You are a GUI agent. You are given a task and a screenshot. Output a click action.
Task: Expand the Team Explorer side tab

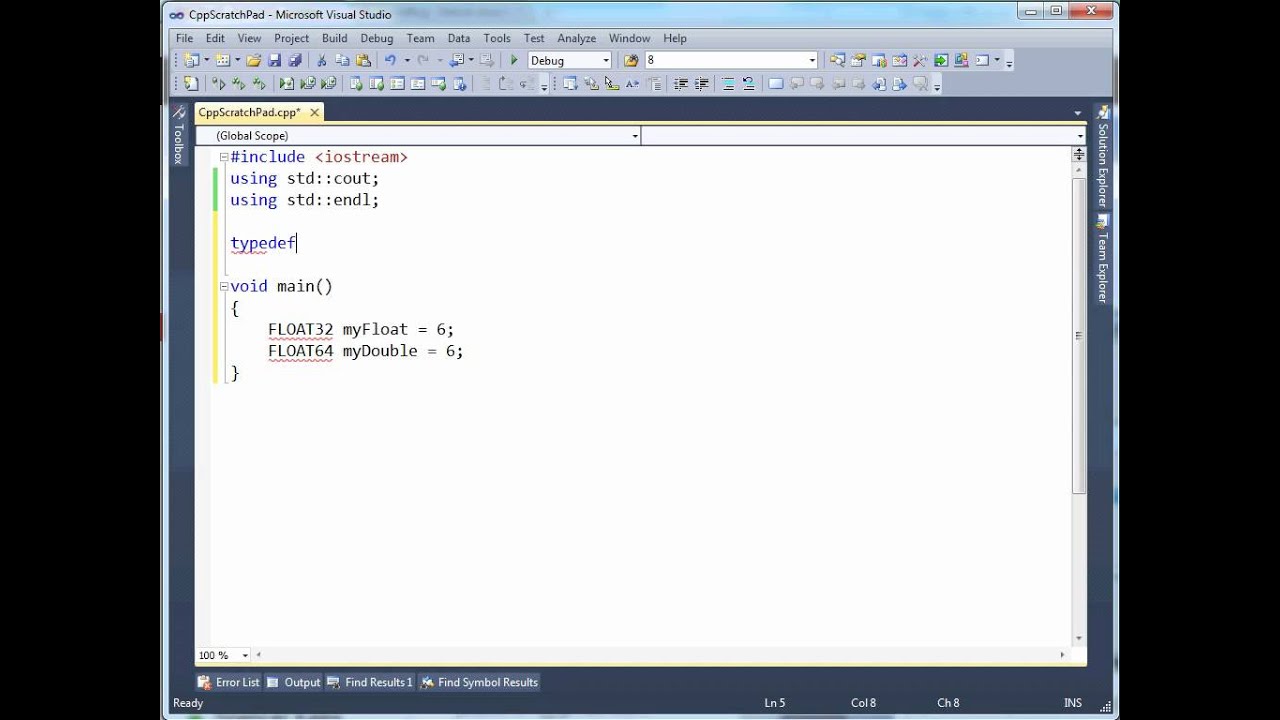1103,259
